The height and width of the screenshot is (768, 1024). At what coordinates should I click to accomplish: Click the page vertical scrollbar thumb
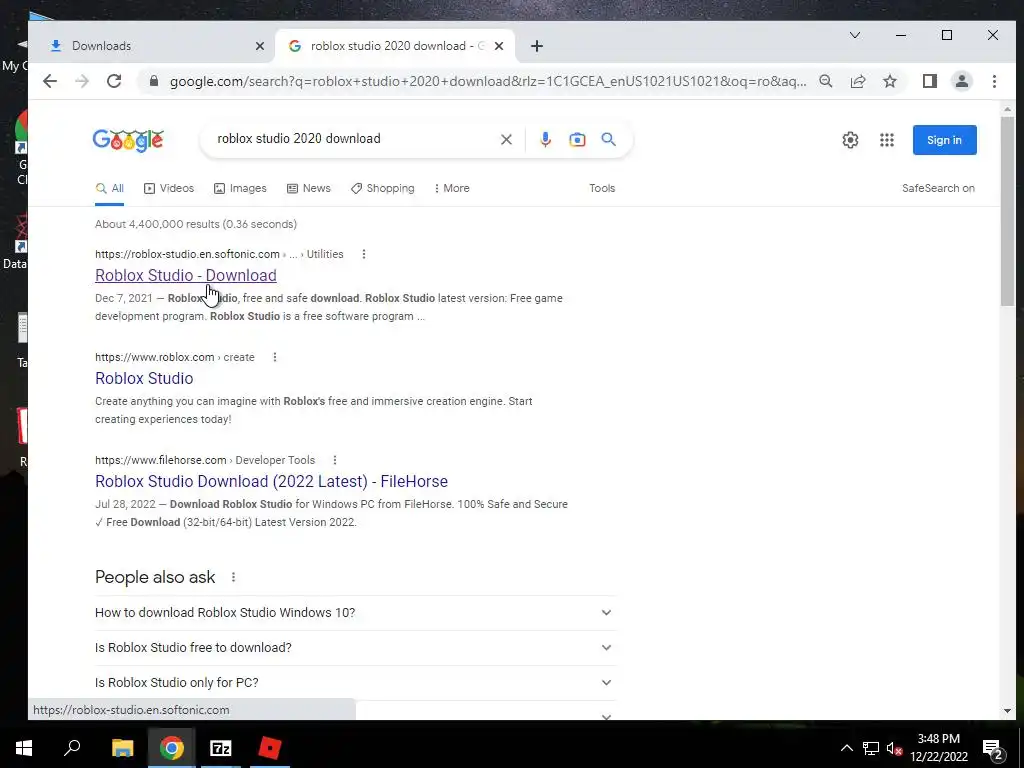1007,211
